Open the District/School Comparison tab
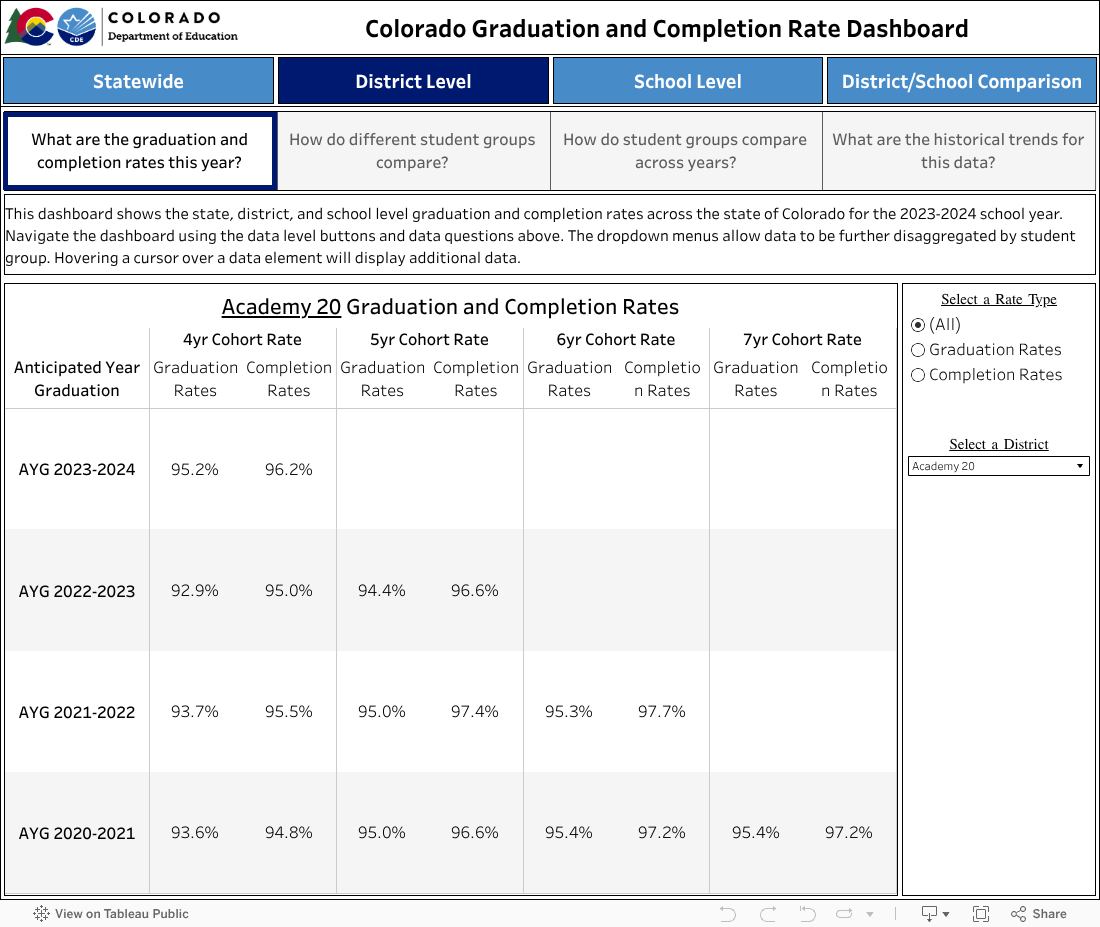This screenshot has width=1100, height=927. coord(961,81)
